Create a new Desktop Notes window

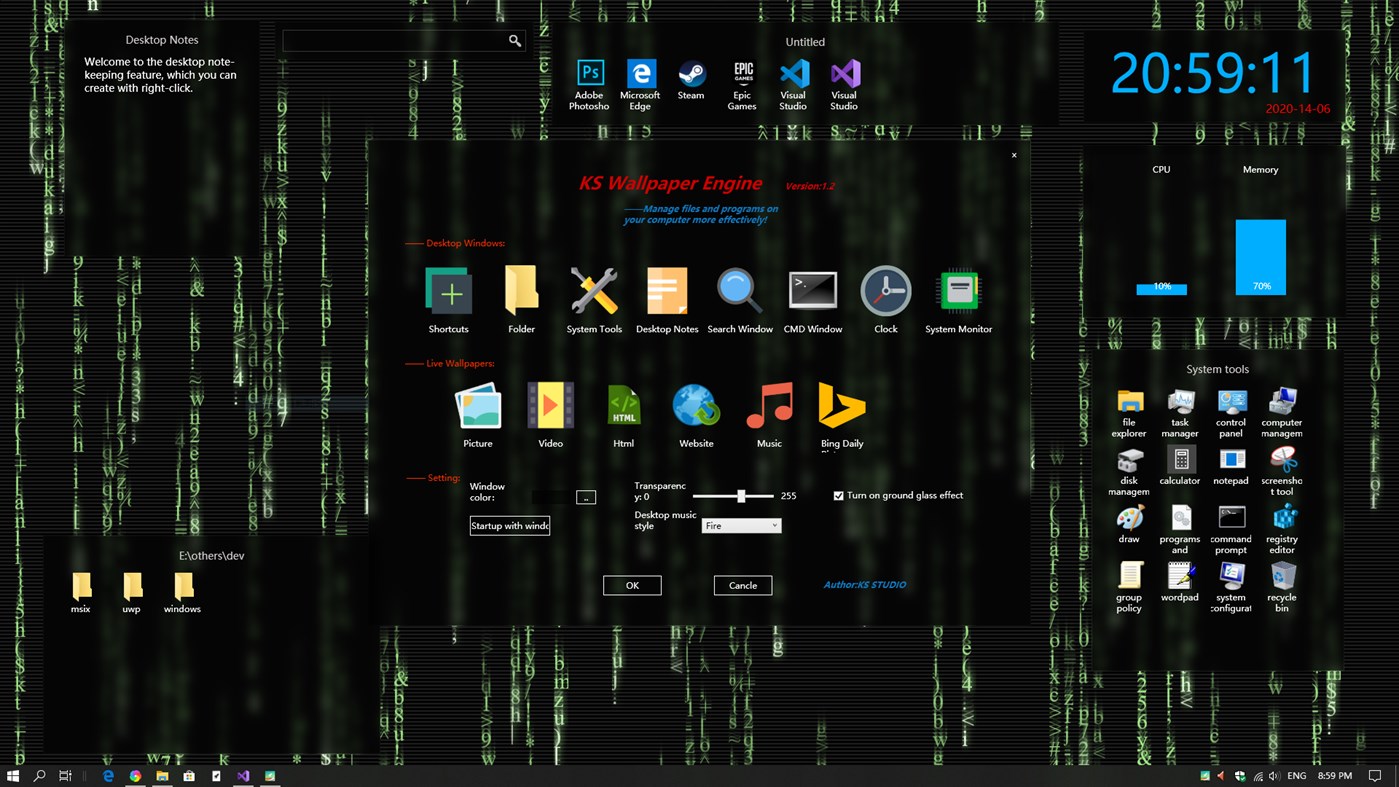(x=666, y=290)
